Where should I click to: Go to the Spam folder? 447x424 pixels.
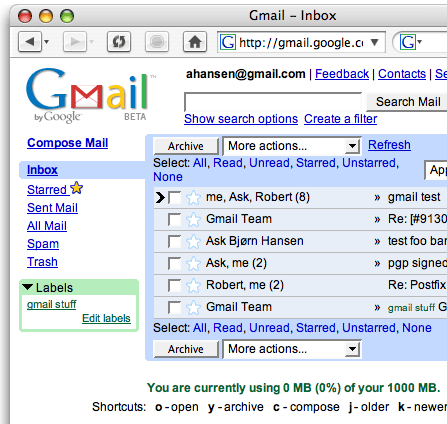(43, 244)
